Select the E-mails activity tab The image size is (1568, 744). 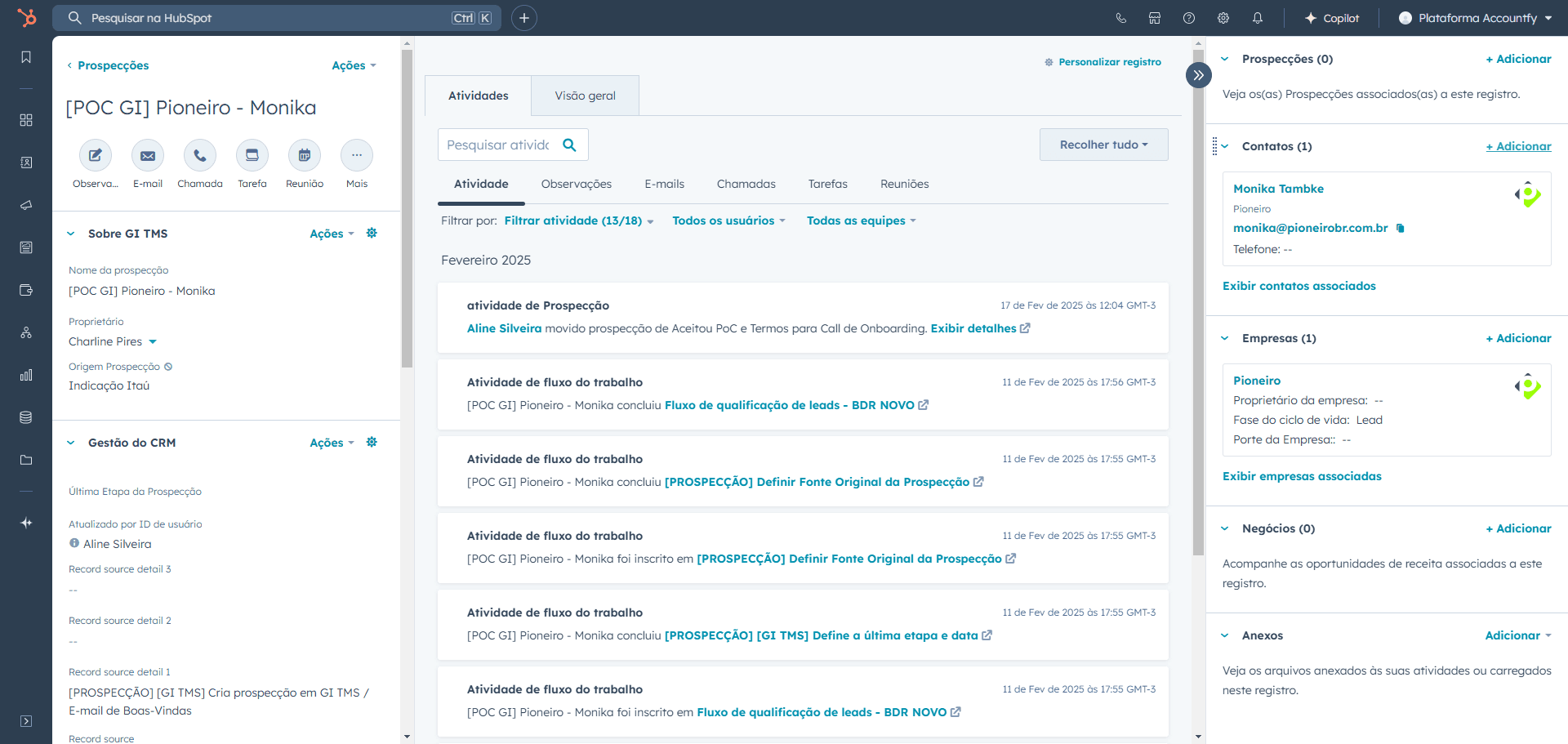point(665,184)
